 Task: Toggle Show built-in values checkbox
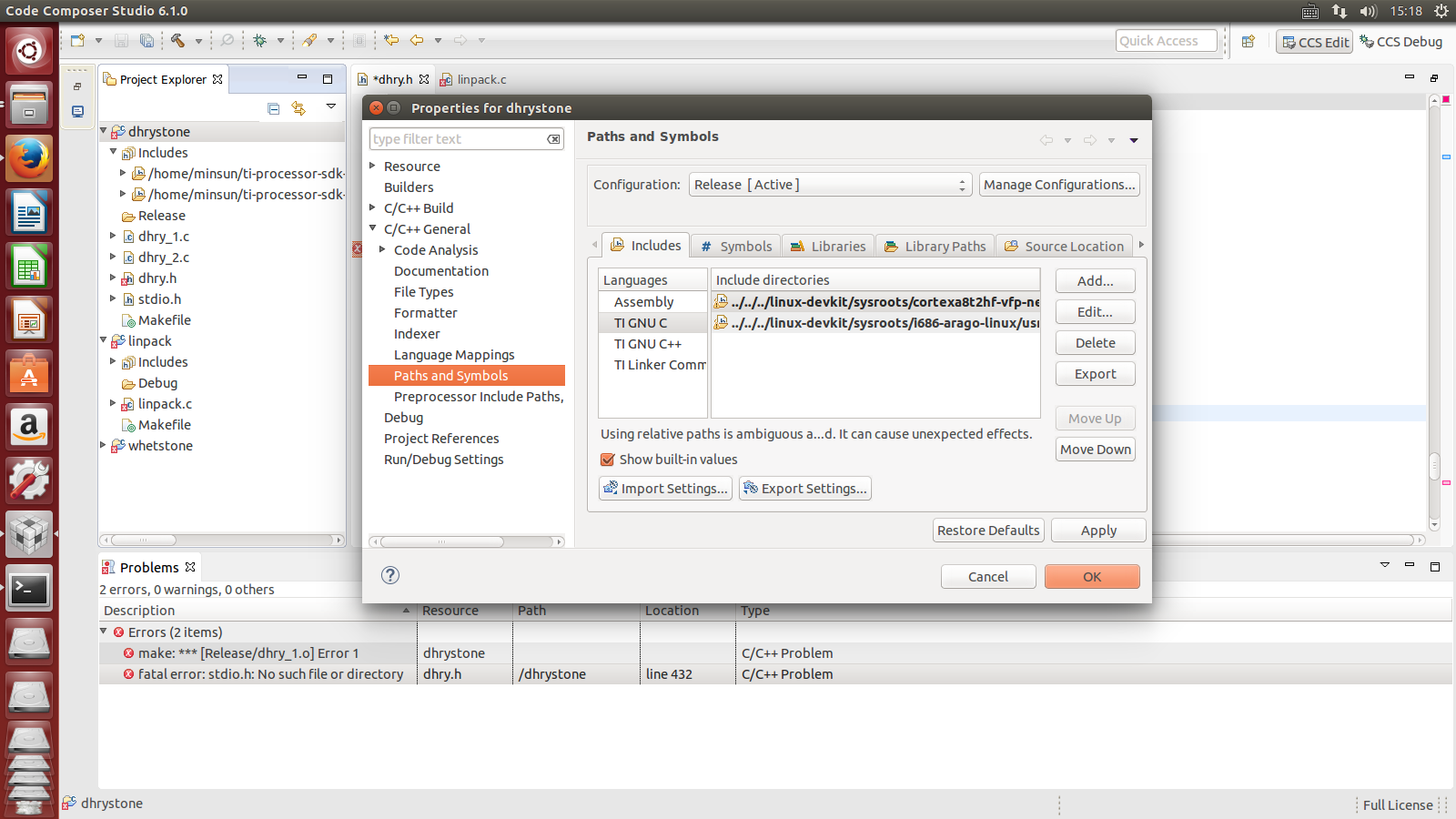[607, 460]
